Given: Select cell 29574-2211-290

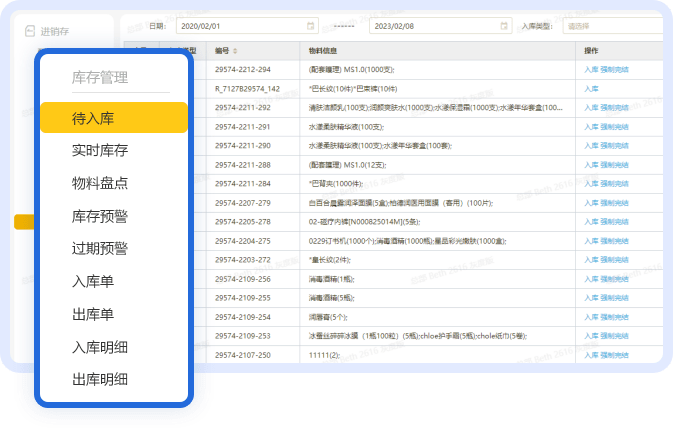Looking at the screenshot, I should (x=243, y=146).
